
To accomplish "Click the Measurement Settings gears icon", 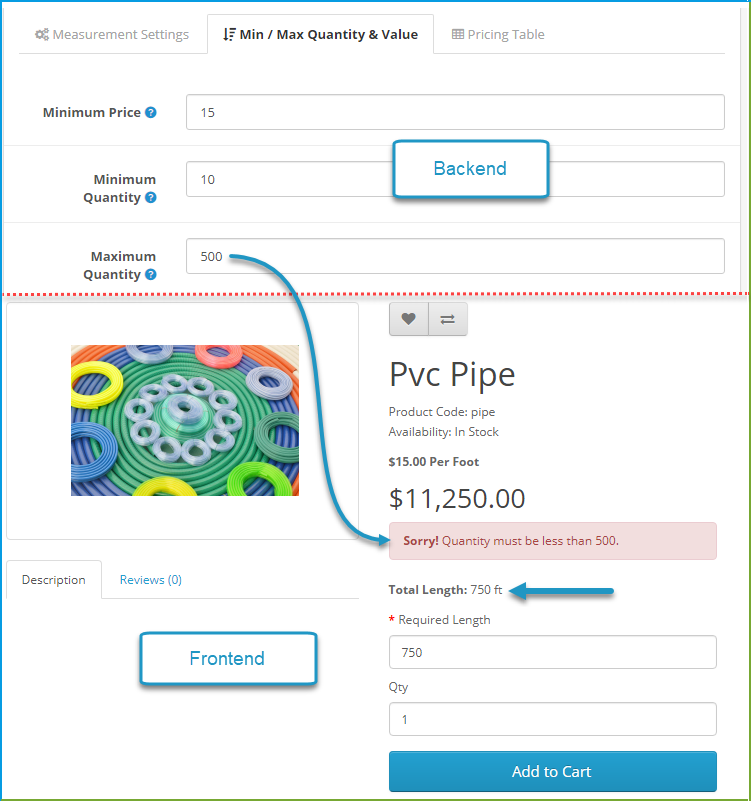I will click(42, 35).
